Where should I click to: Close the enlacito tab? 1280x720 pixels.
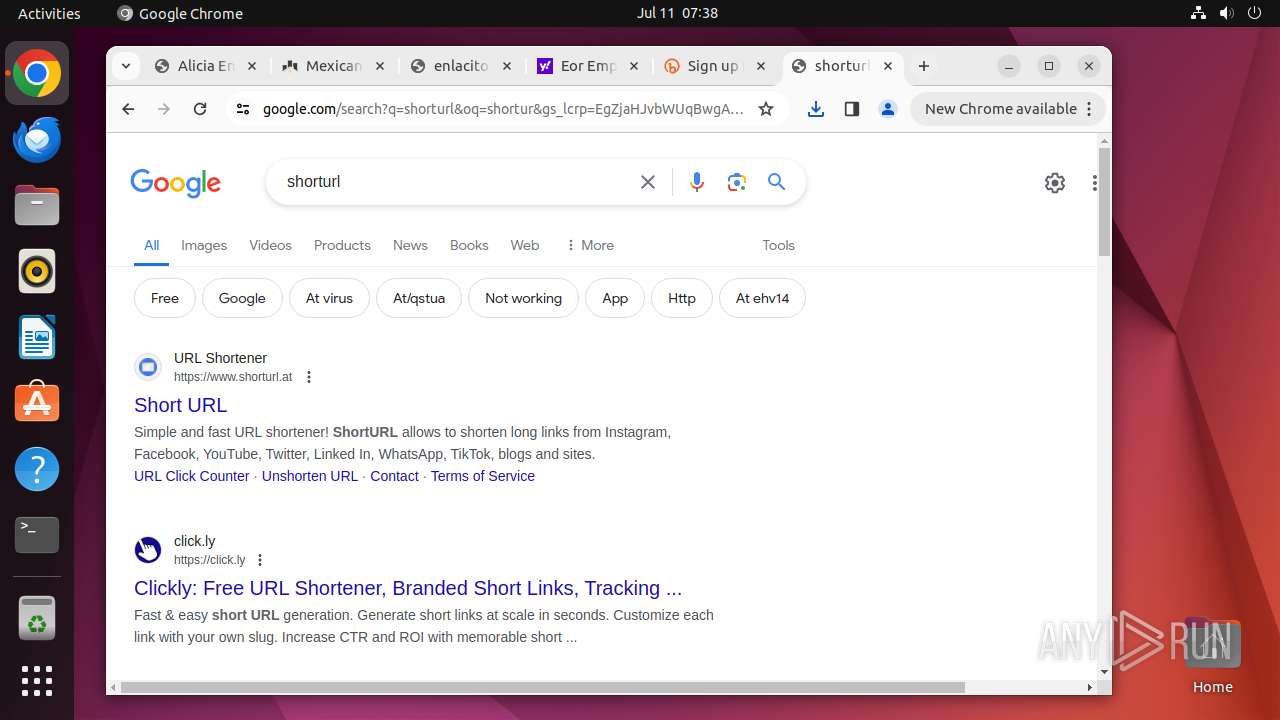coord(507,66)
